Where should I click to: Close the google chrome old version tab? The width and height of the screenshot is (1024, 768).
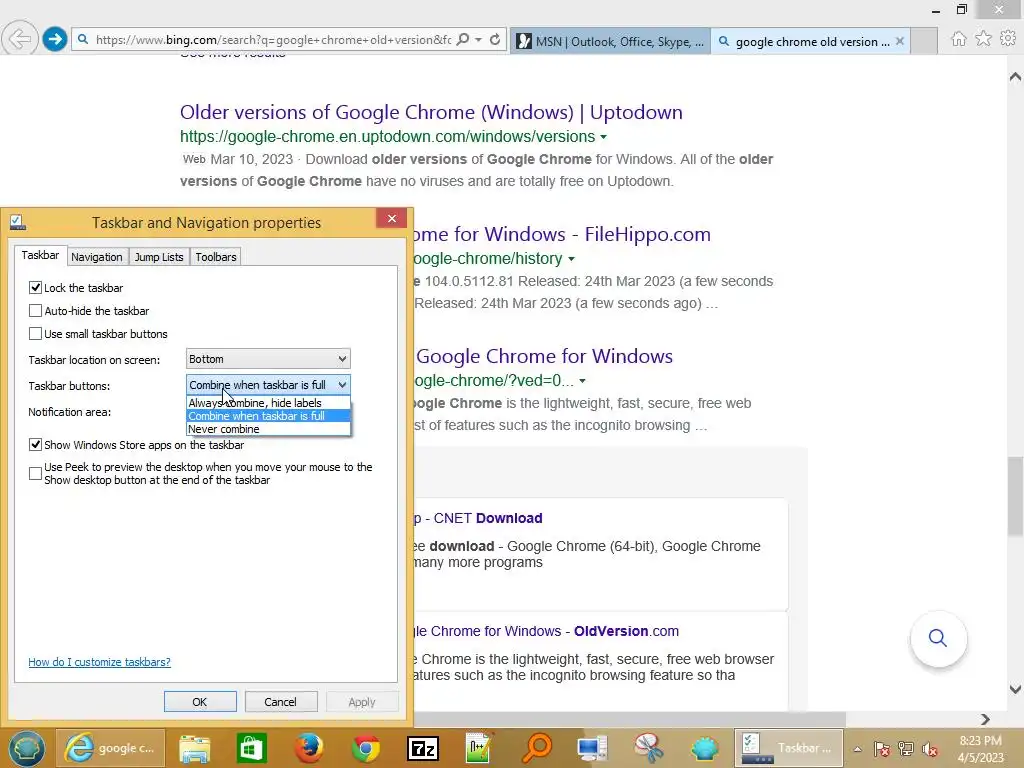point(900,41)
